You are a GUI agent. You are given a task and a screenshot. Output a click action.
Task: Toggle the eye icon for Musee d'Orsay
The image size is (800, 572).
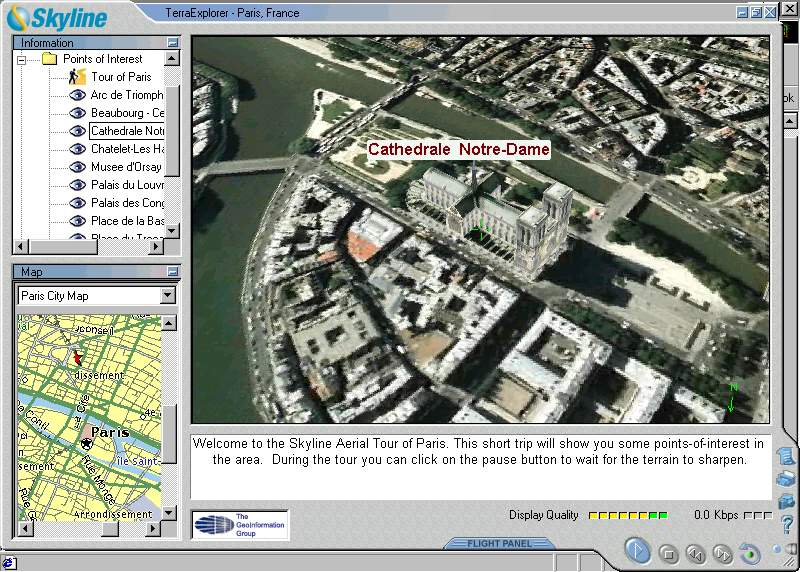pyautogui.click(x=77, y=167)
